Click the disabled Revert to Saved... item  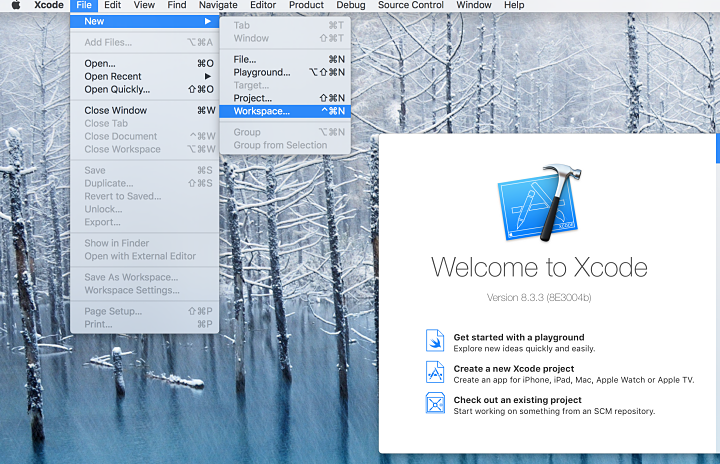point(145,196)
